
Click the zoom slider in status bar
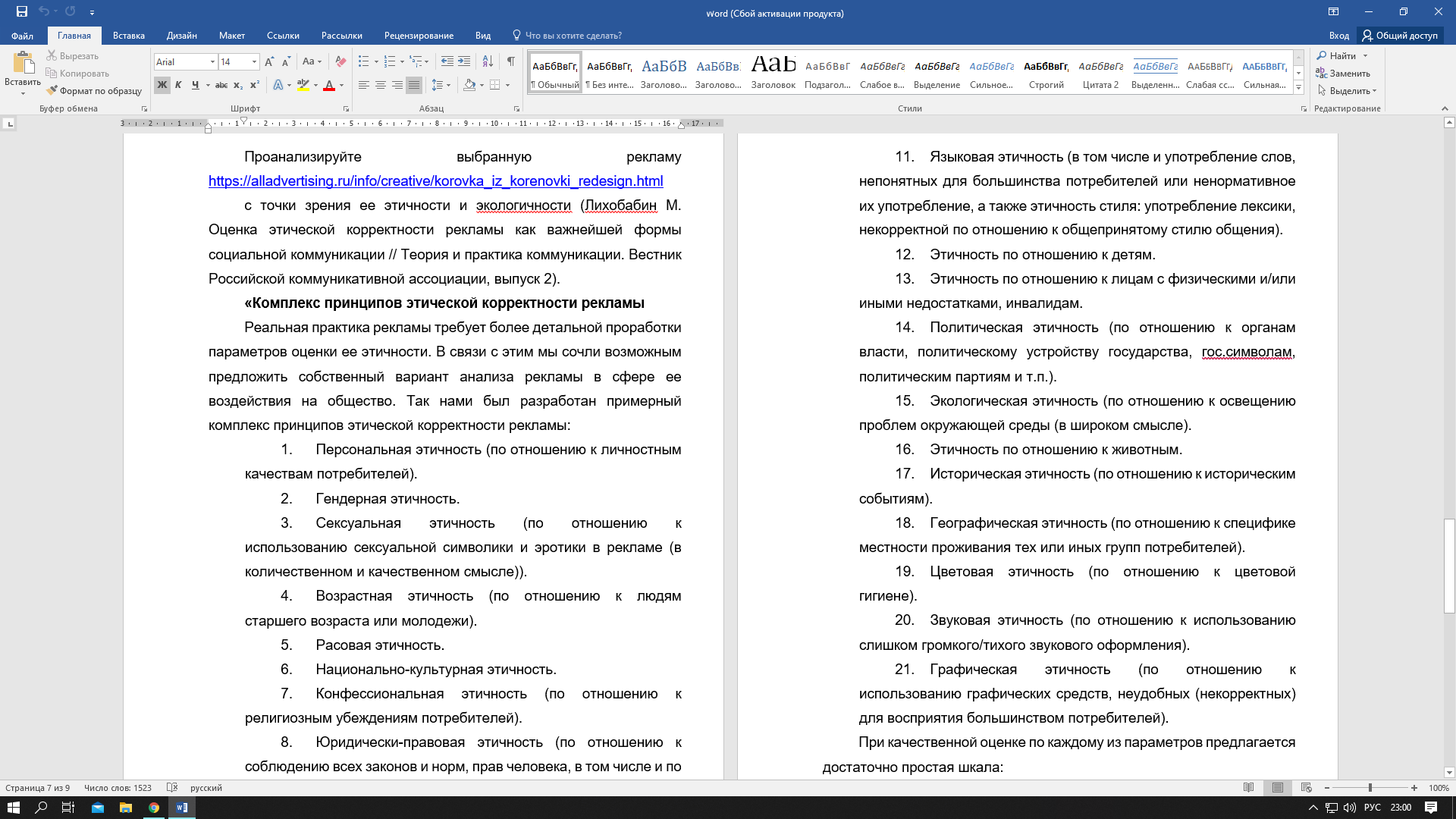click(x=1370, y=788)
